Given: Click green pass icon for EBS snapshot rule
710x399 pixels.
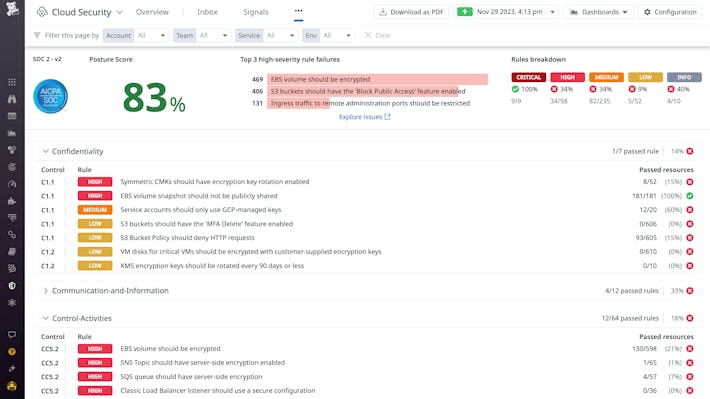Looking at the screenshot, I should [x=690, y=196].
